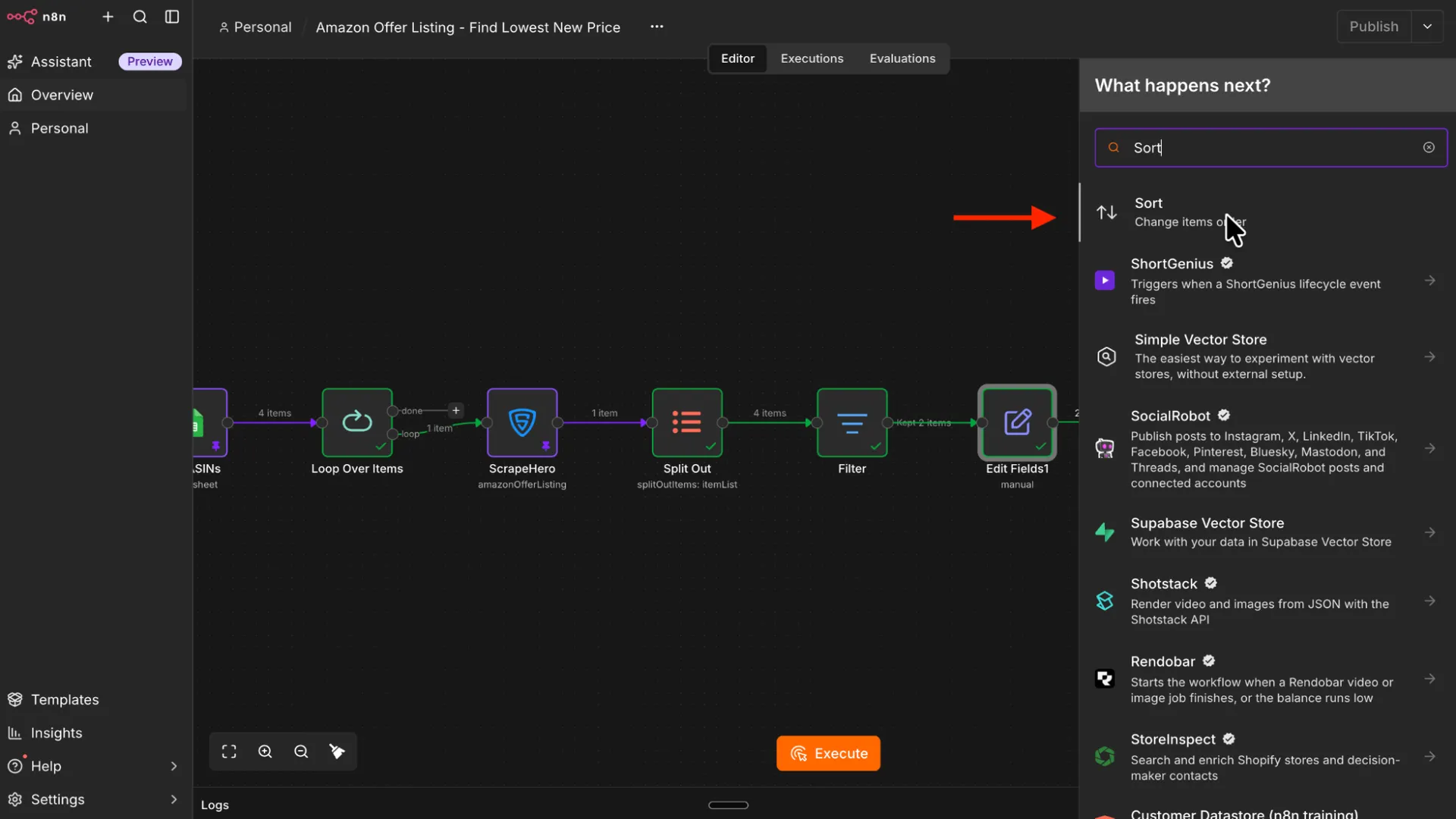Select the Split Out node

[687, 422]
